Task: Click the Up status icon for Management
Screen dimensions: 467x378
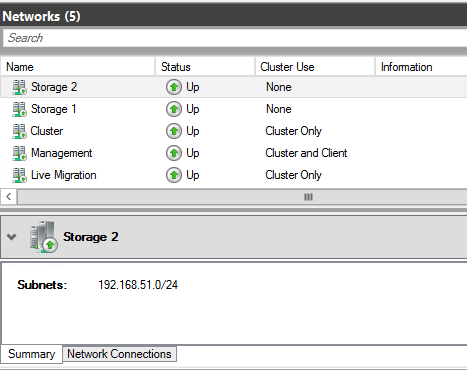Action: coord(174,153)
